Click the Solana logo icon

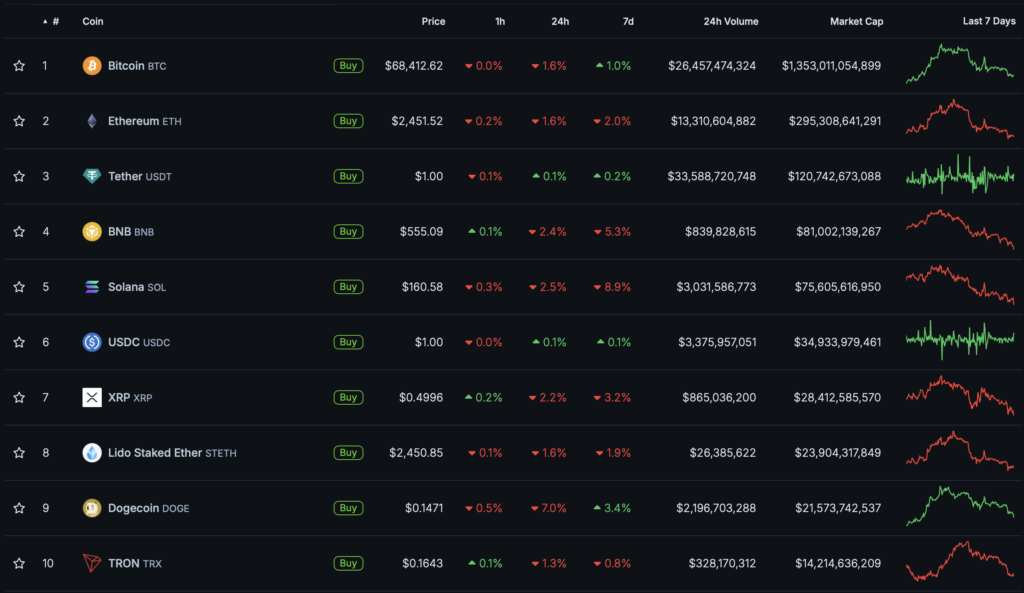tap(92, 287)
